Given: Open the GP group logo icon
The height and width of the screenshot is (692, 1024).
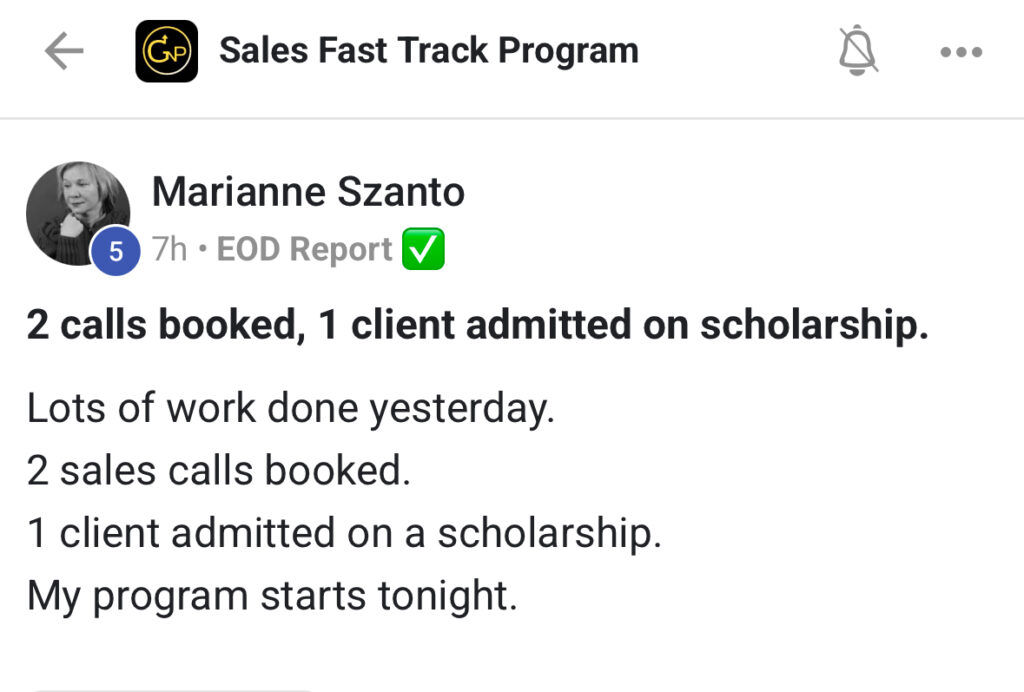Looking at the screenshot, I should coord(166,52).
